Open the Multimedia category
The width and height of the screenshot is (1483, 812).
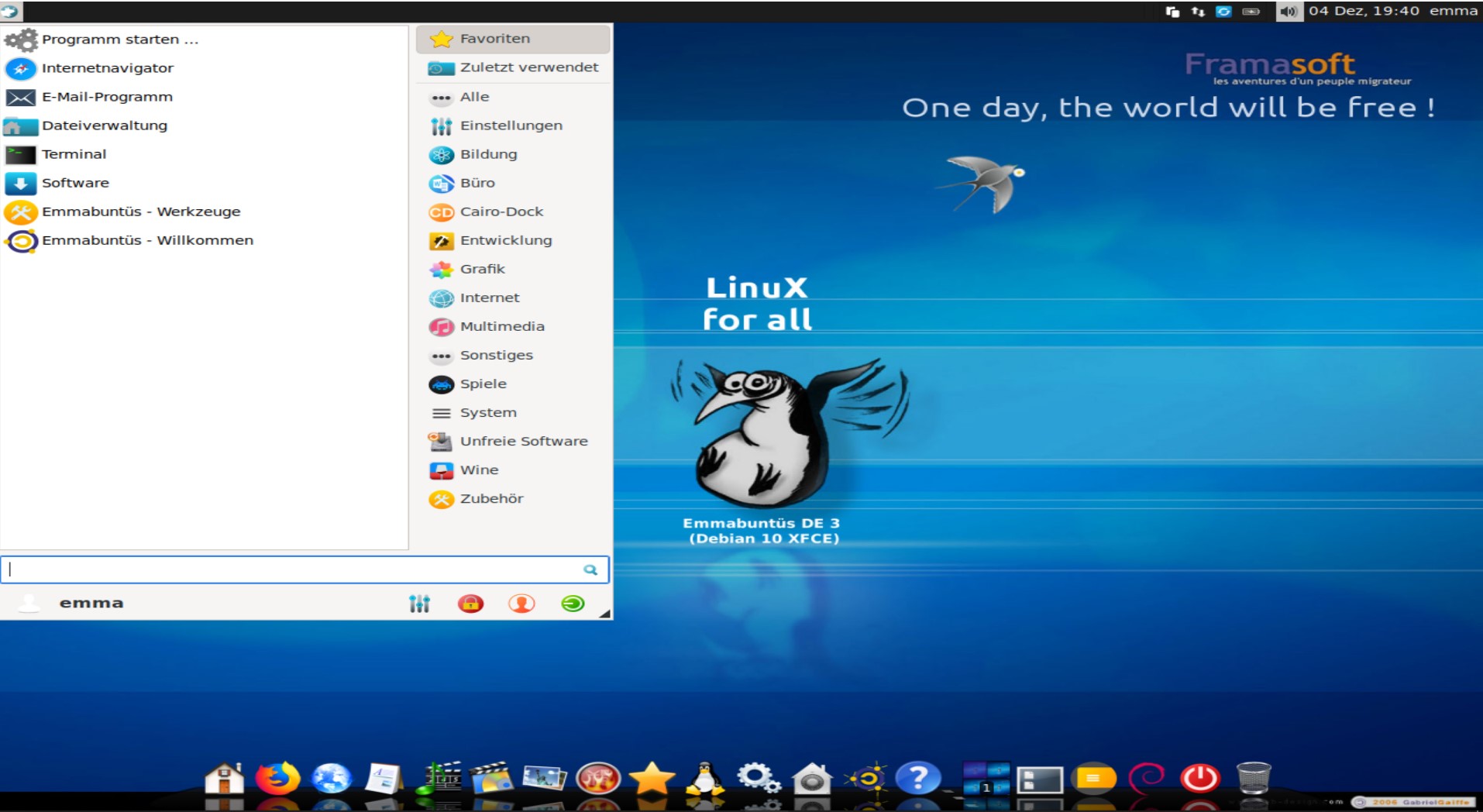513,326
